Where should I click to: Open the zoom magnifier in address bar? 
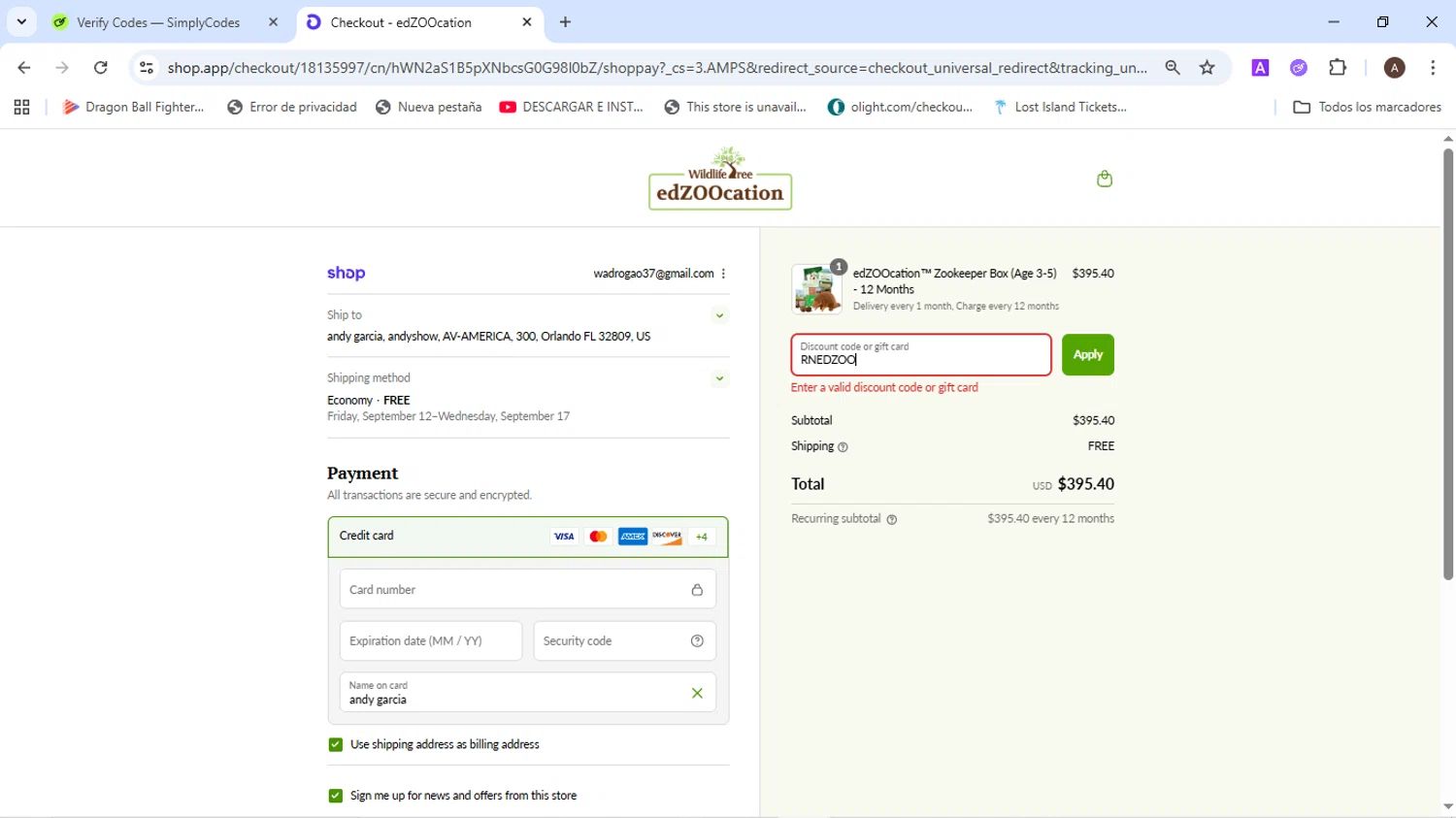tap(1173, 67)
